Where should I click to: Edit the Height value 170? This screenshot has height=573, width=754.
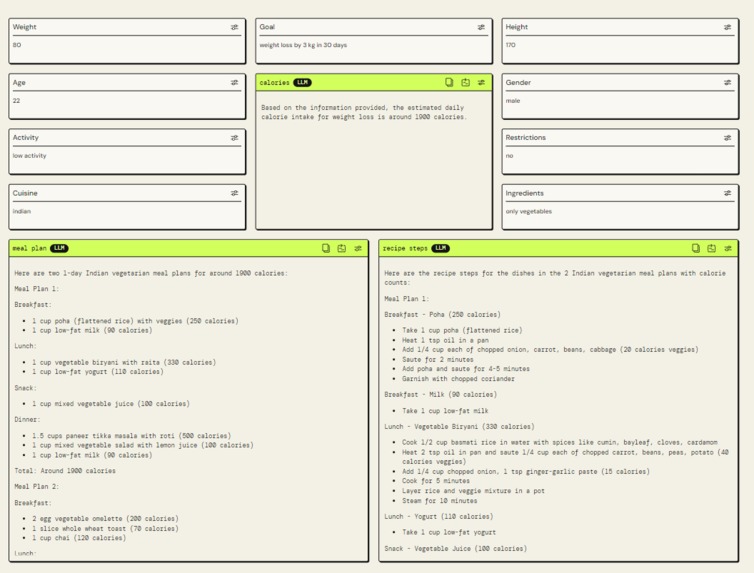pyautogui.click(x=510, y=45)
